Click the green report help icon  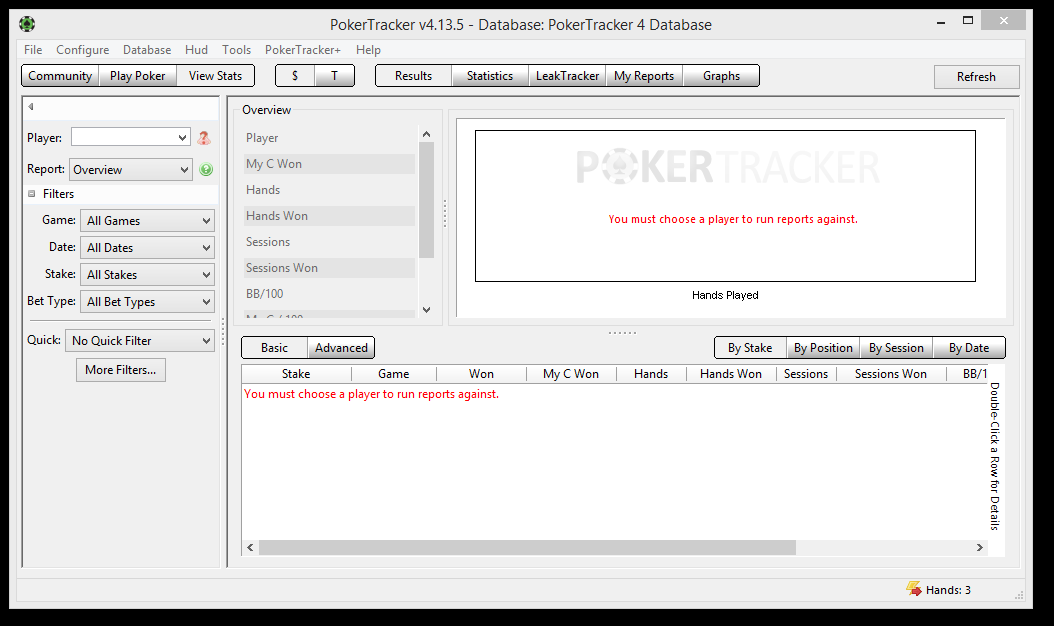(206, 169)
